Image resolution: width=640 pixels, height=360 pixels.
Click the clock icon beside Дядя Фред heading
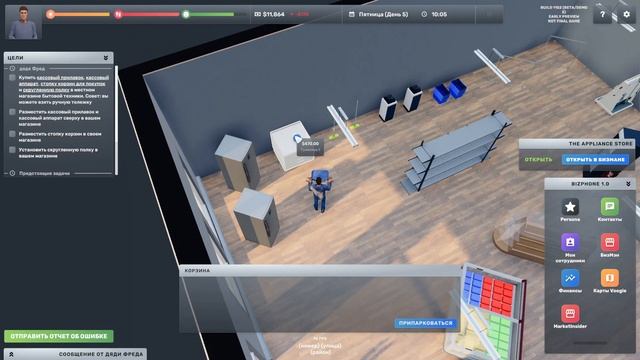[12, 69]
